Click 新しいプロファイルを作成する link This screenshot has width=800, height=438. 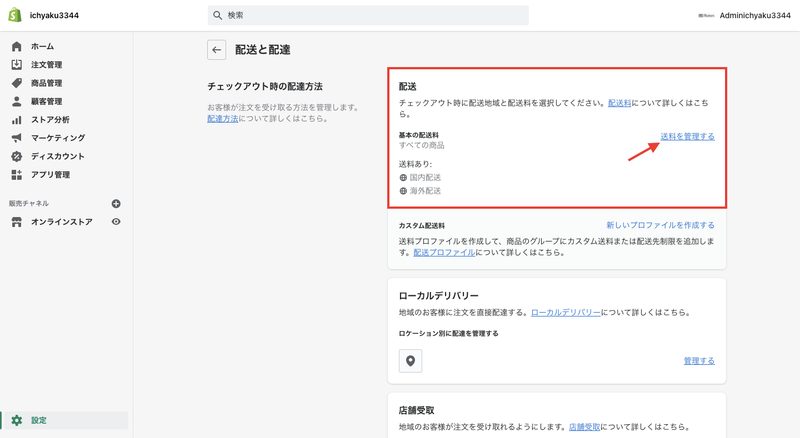click(x=660, y=225)
